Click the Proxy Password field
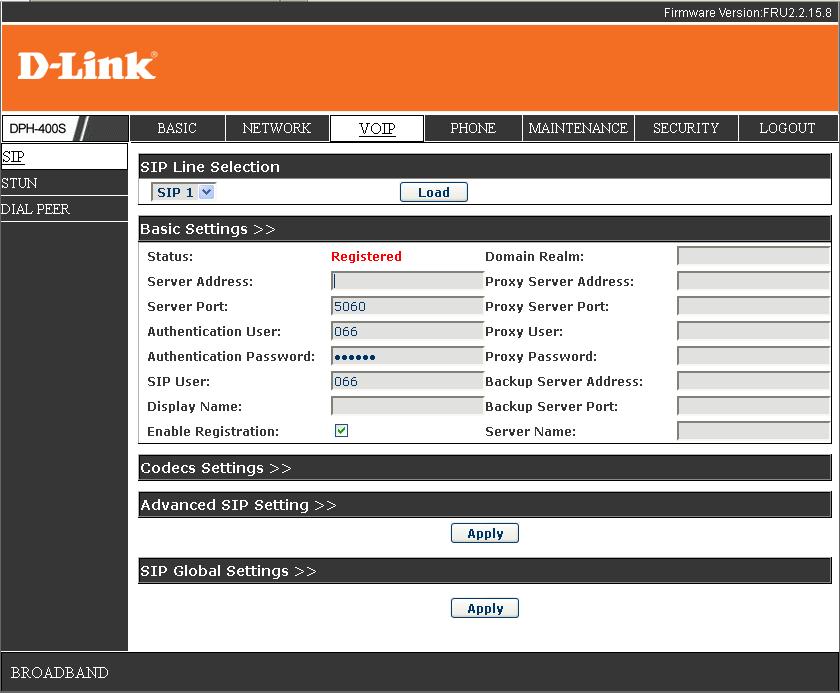This screenshot has width=840, height=693. click(x=754, y=356)
